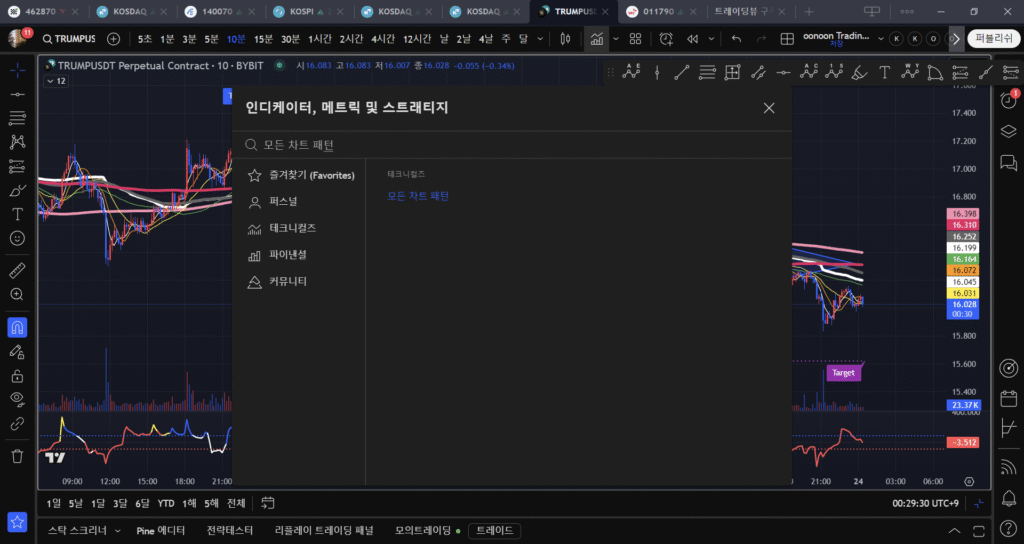Screen dimensions: 1024x544
Task: Open the chat panel icon in right sidebar
Action: click(1008, 163)
